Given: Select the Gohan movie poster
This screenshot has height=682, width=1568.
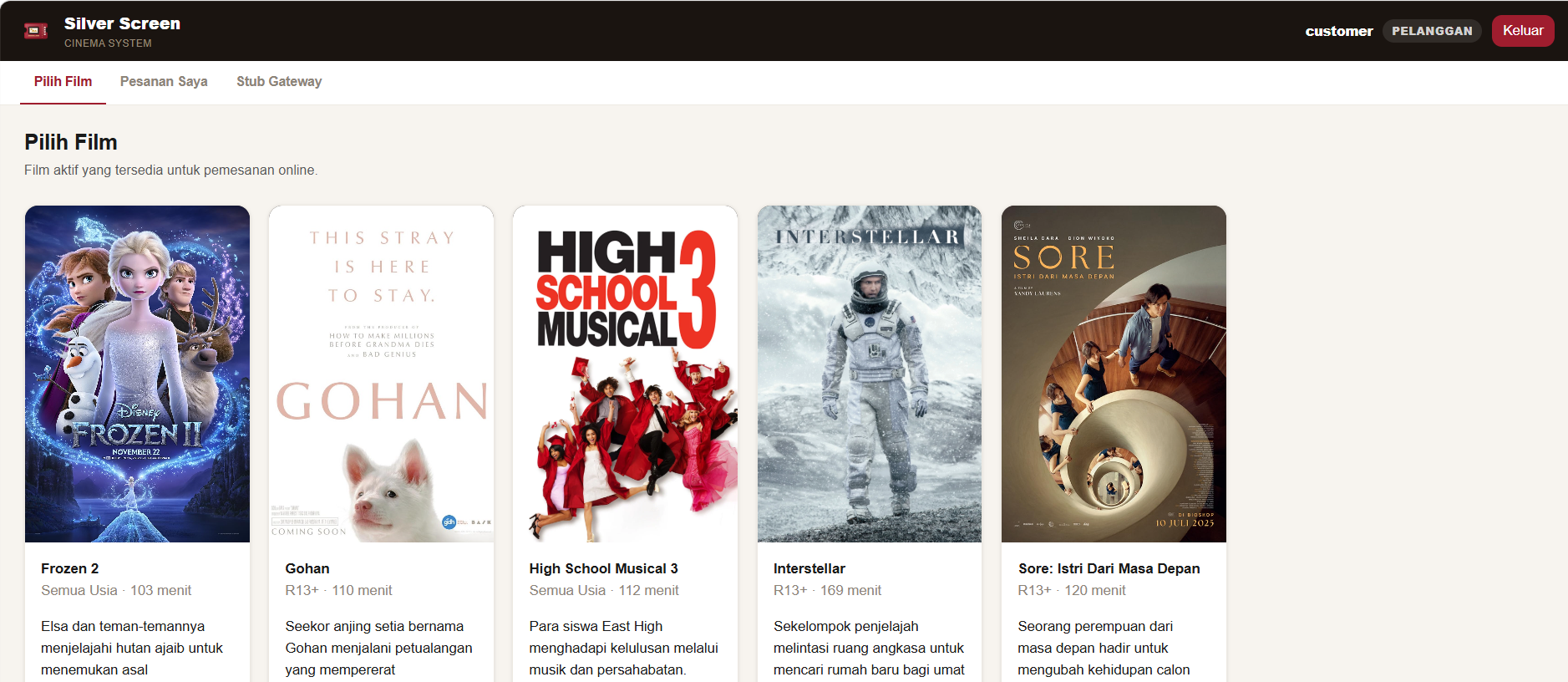Looking at the screenshot, I should [382, 374].
